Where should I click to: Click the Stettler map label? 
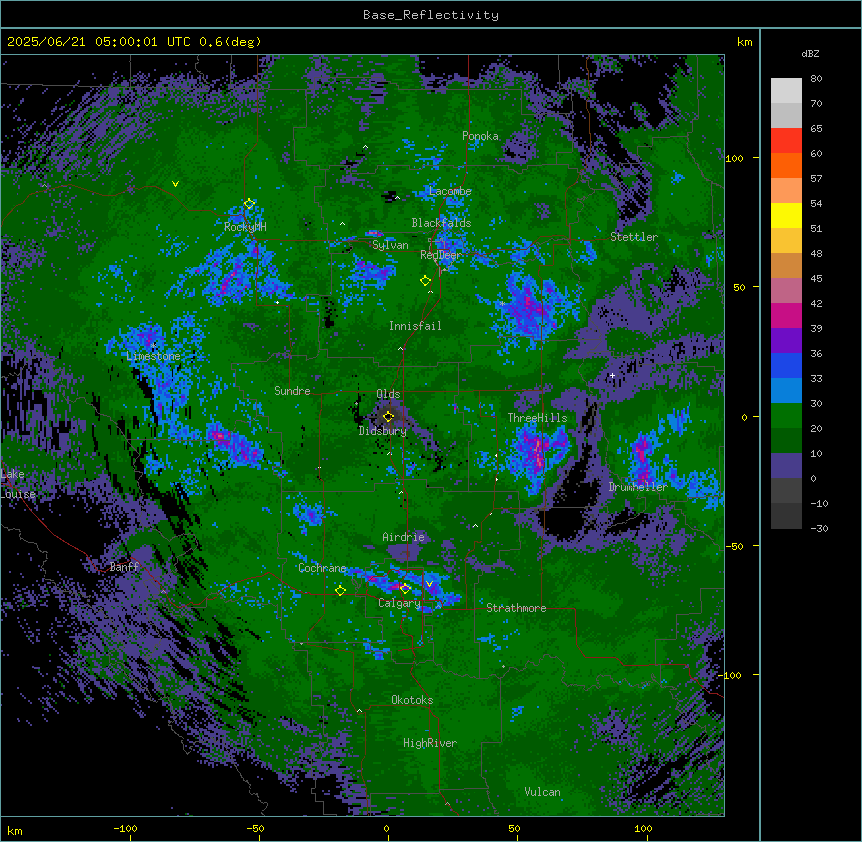[x=634, y=237]
